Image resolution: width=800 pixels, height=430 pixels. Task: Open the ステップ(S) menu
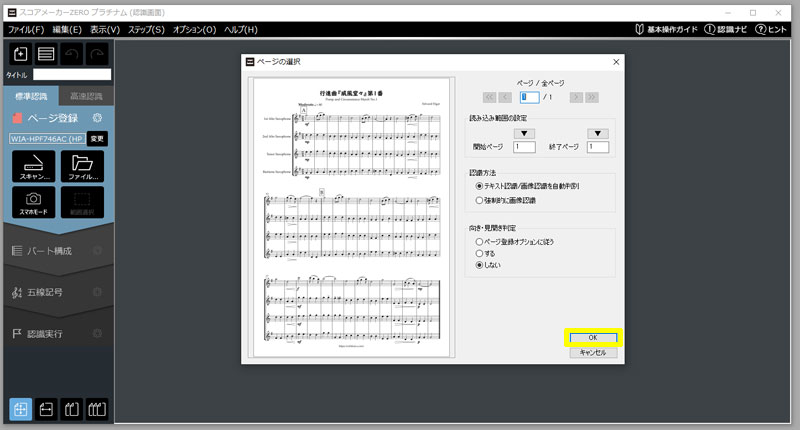[146, 30]
